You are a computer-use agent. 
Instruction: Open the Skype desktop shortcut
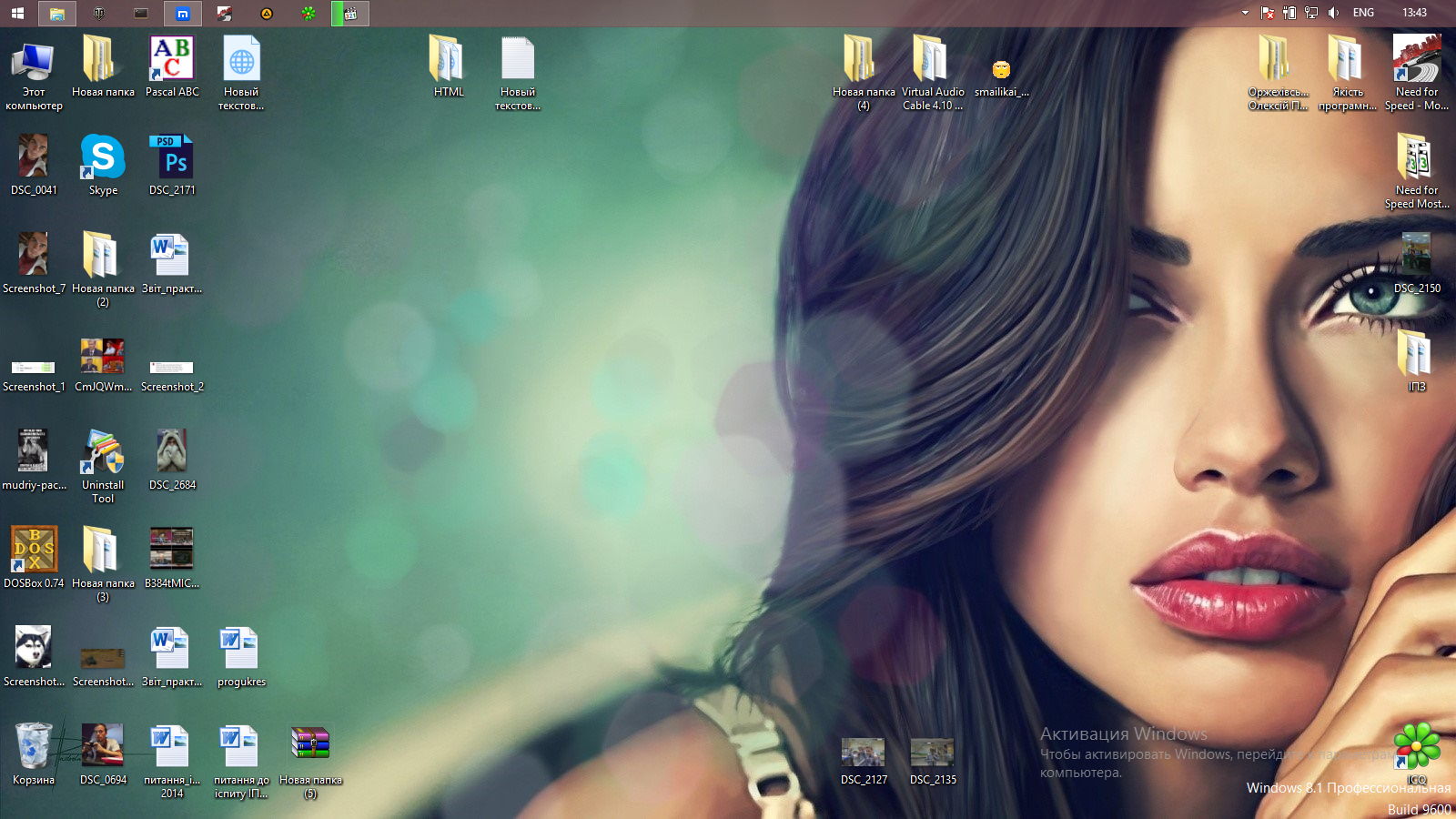(103, 157)
